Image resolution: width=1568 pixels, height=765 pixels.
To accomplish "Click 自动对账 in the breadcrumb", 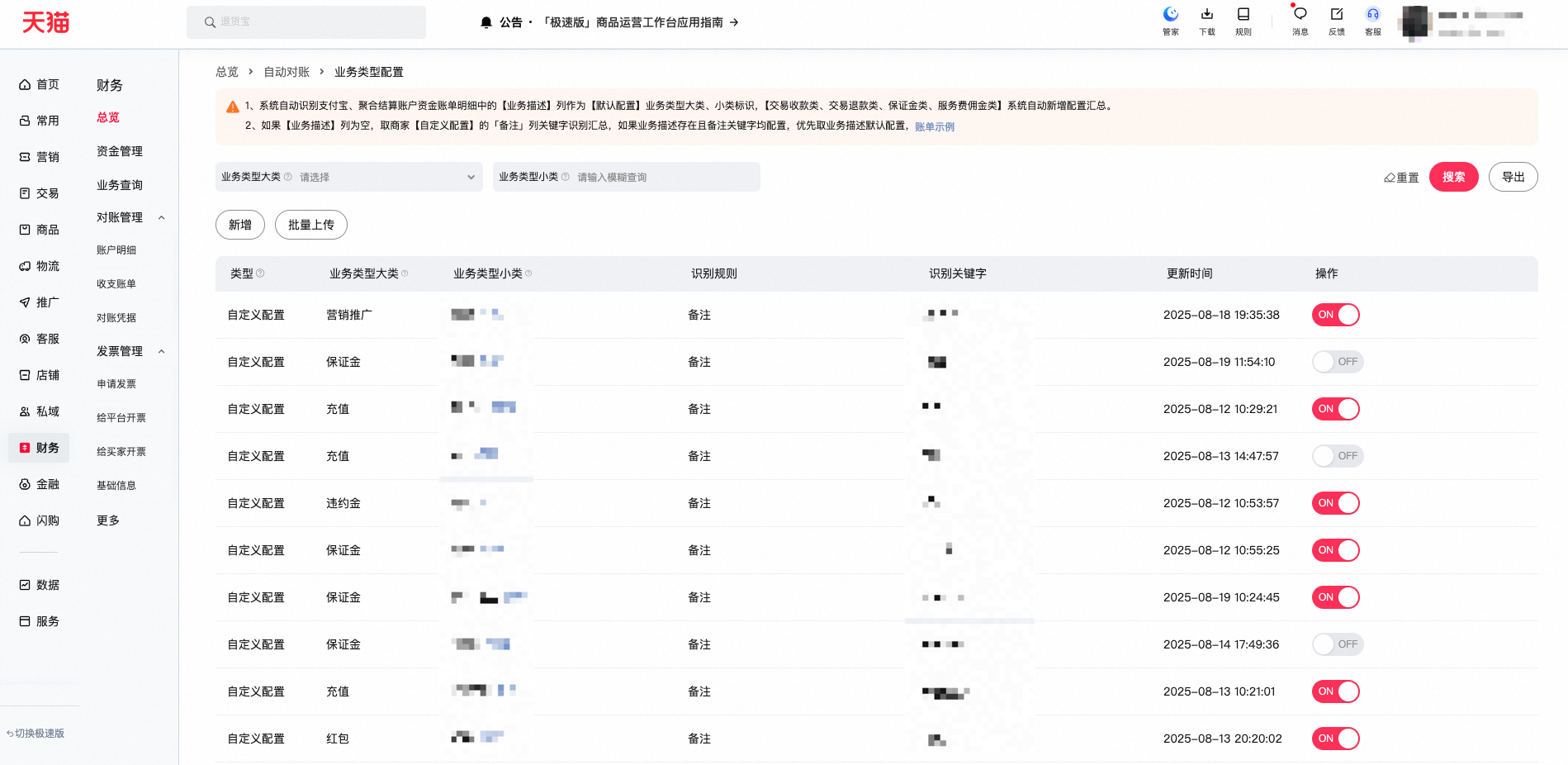I will point(287,72).
